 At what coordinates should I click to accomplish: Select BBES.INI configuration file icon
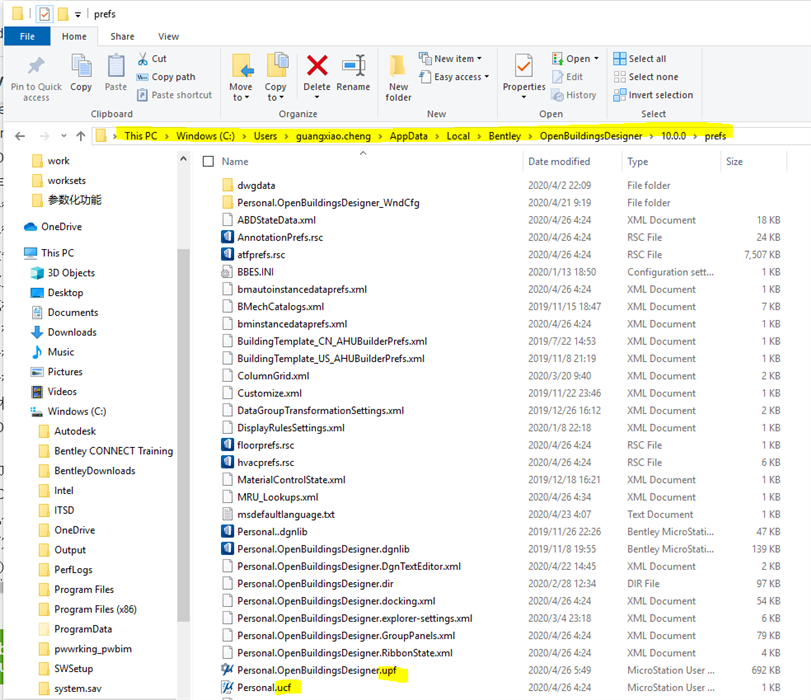[228, 272]
